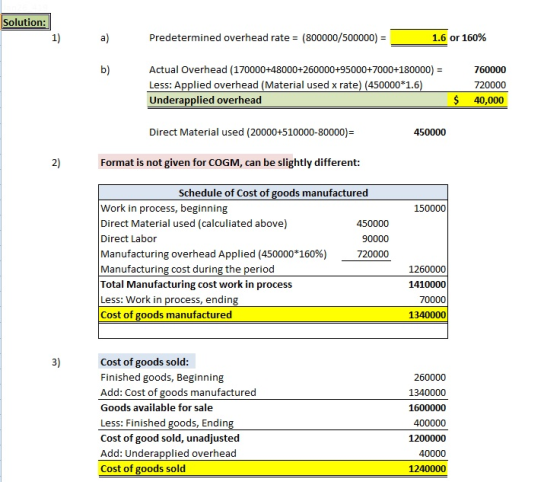The height and width of the screenshot is (482, 560).
Task: Click 'Finished goods, Beginning' label
Action: 162,377
